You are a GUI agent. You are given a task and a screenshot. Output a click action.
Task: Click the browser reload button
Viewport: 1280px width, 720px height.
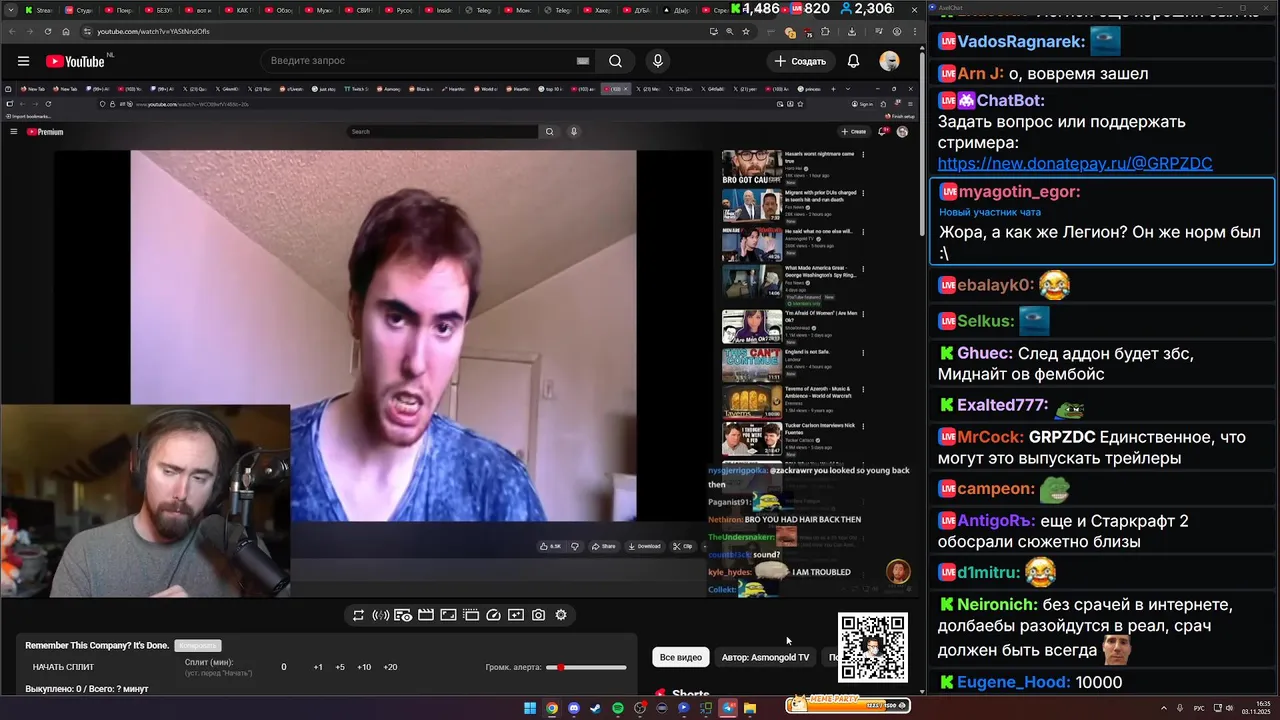point(48,31)
